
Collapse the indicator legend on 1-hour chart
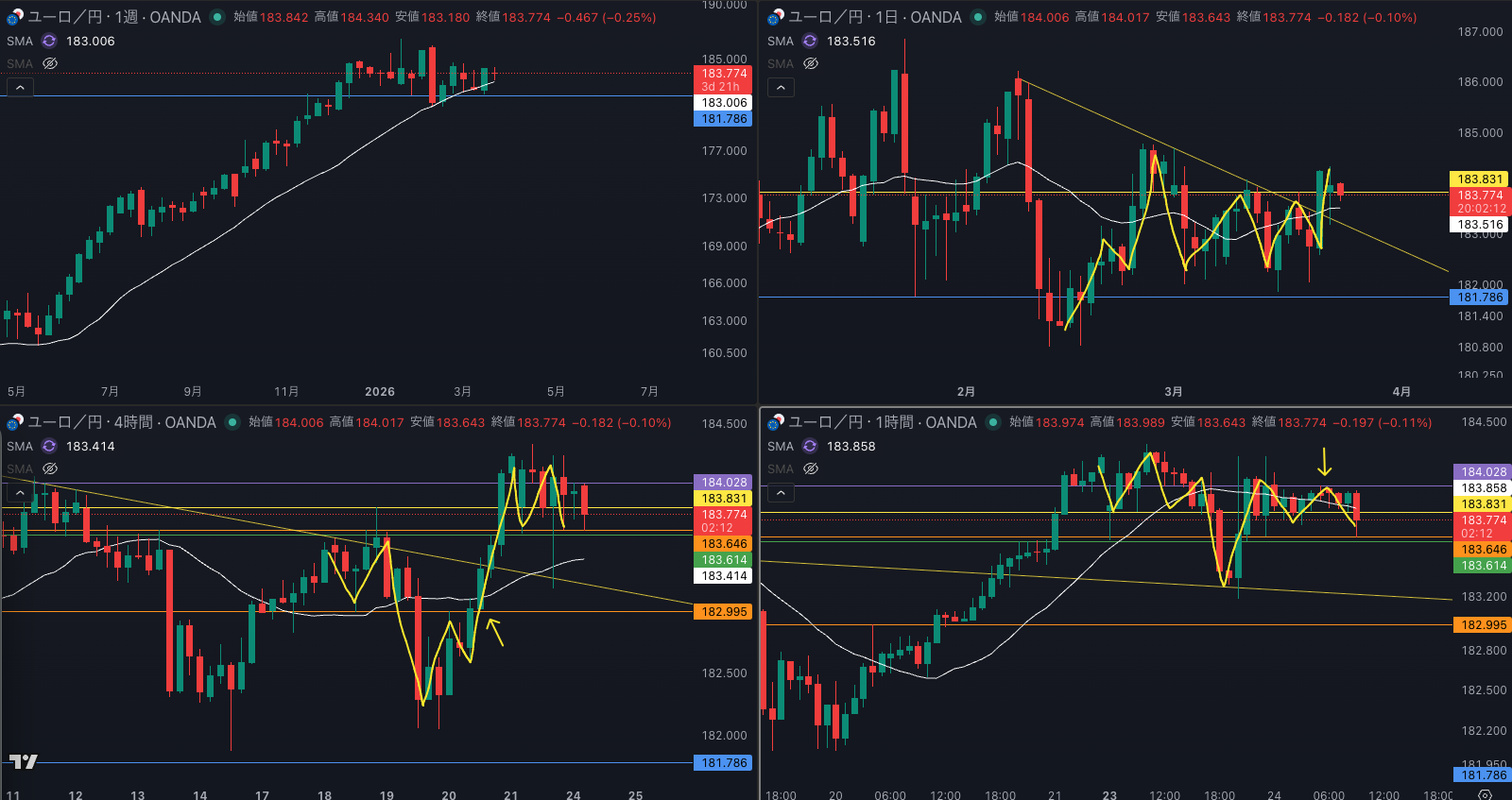(x=781, y=493)
